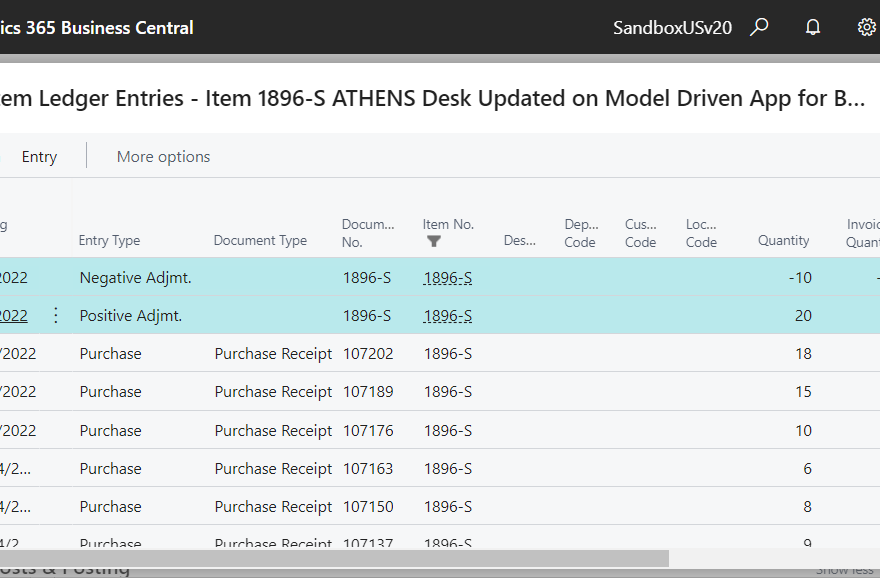The height and width of the screenshot is (578, 880).
Task: Open item 1896-S link in Positive Adjmt. row
Action: [448, 316]
